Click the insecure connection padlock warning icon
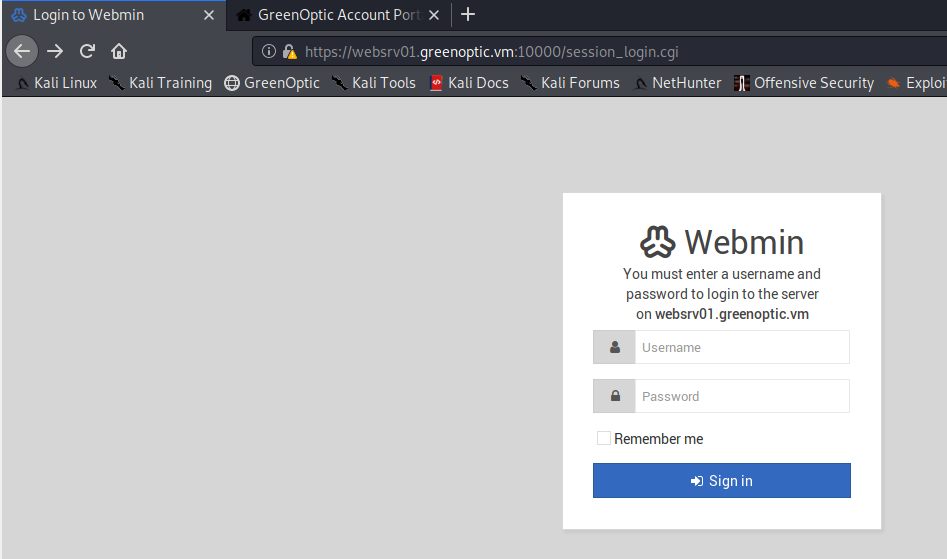Viewport: 947px width, 559px height. point(290,51)
